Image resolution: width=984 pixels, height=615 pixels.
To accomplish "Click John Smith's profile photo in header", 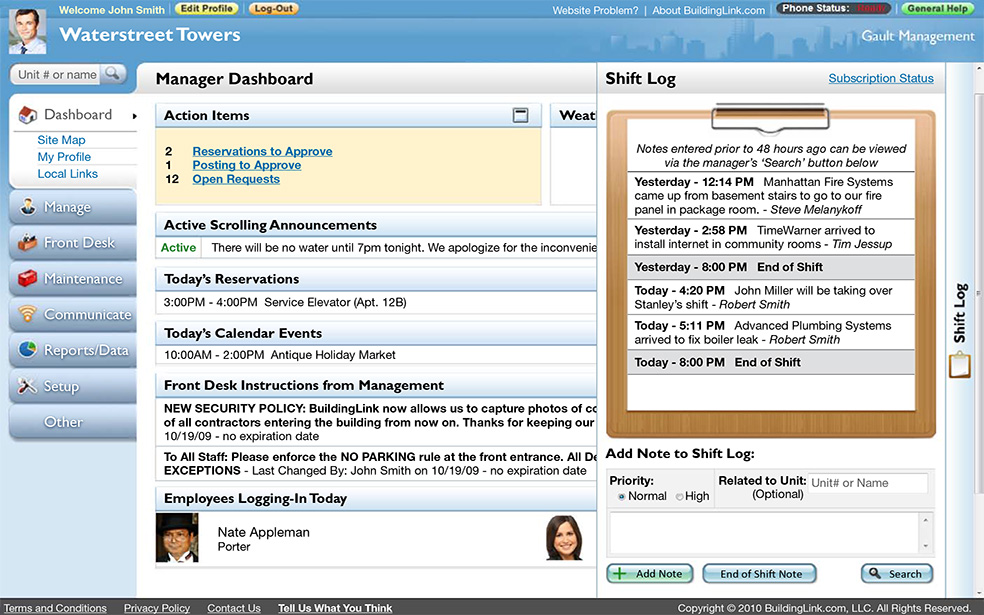I will coord(27,30).
